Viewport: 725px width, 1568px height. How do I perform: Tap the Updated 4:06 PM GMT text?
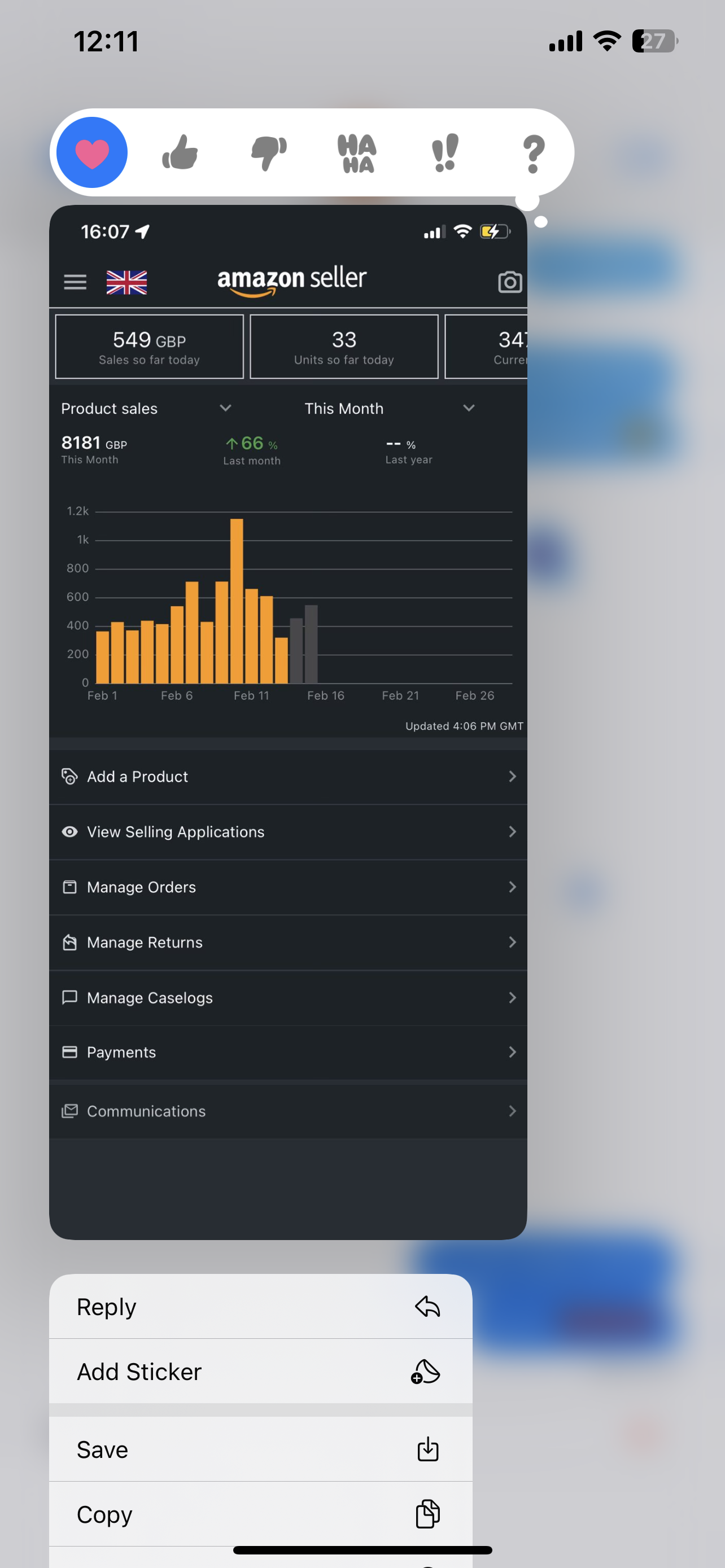464,725
